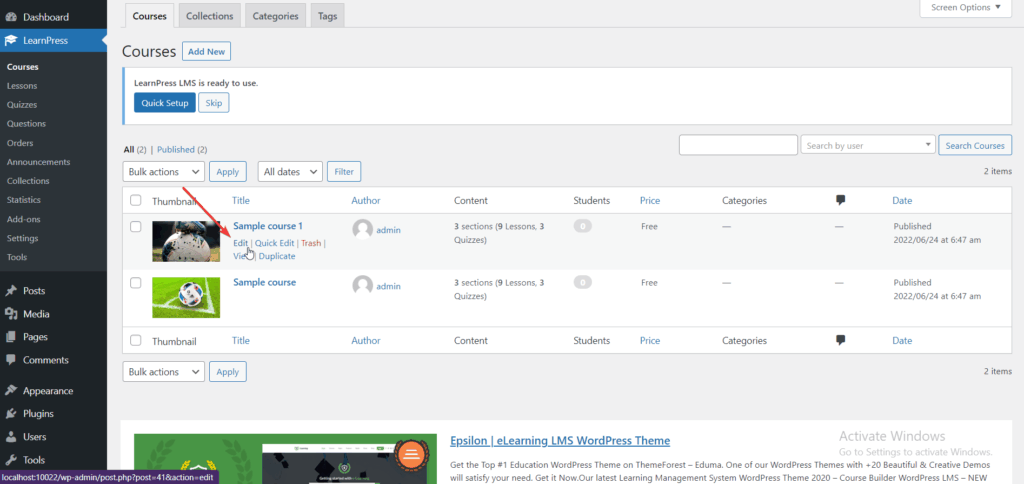1024x484 pixels.
Task: Click the LearnPress graduation cap icon
Action: click(11, 40)
